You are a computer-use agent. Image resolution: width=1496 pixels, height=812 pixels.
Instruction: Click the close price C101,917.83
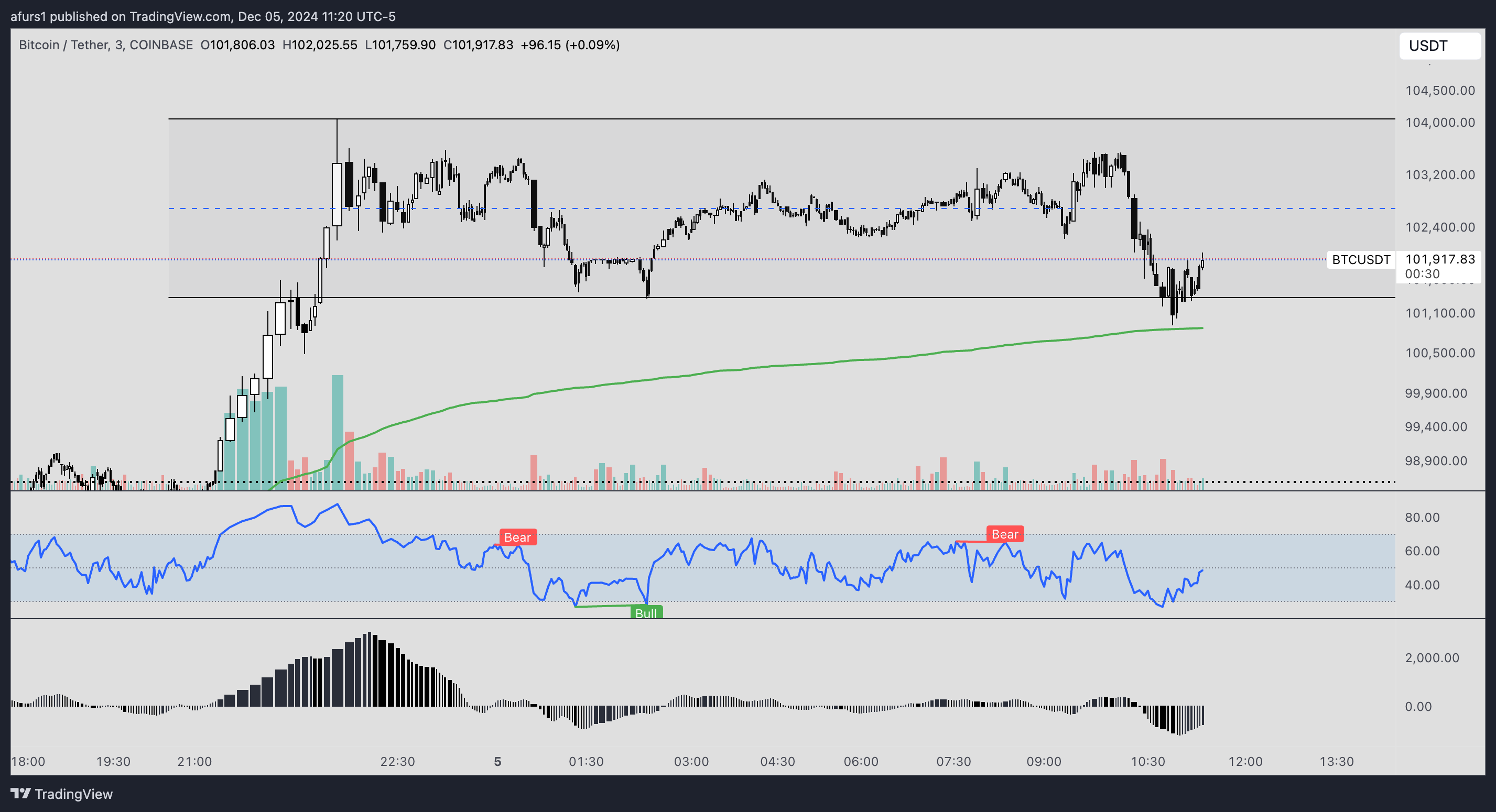[478, 45]
